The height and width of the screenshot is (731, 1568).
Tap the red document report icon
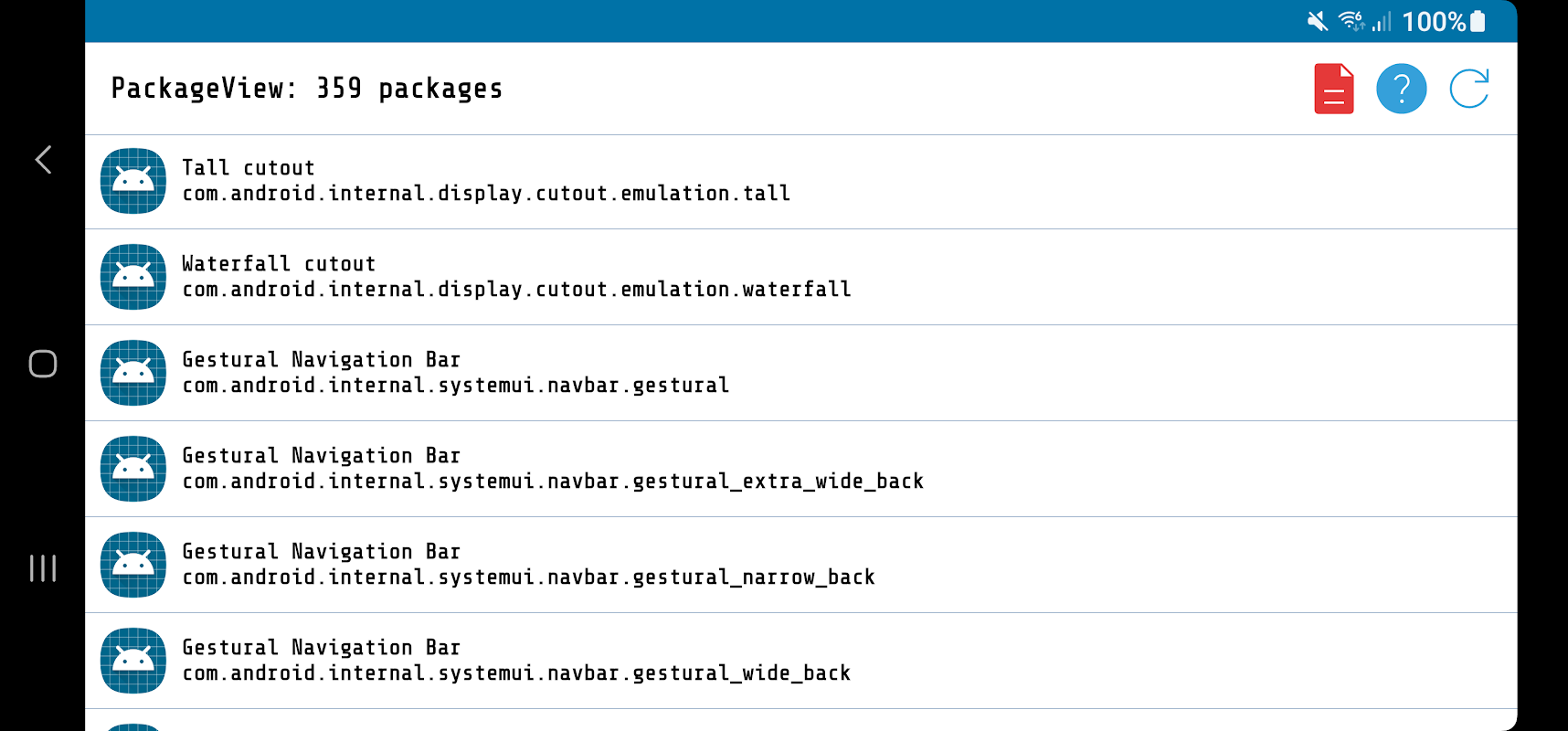point(1333,89)
